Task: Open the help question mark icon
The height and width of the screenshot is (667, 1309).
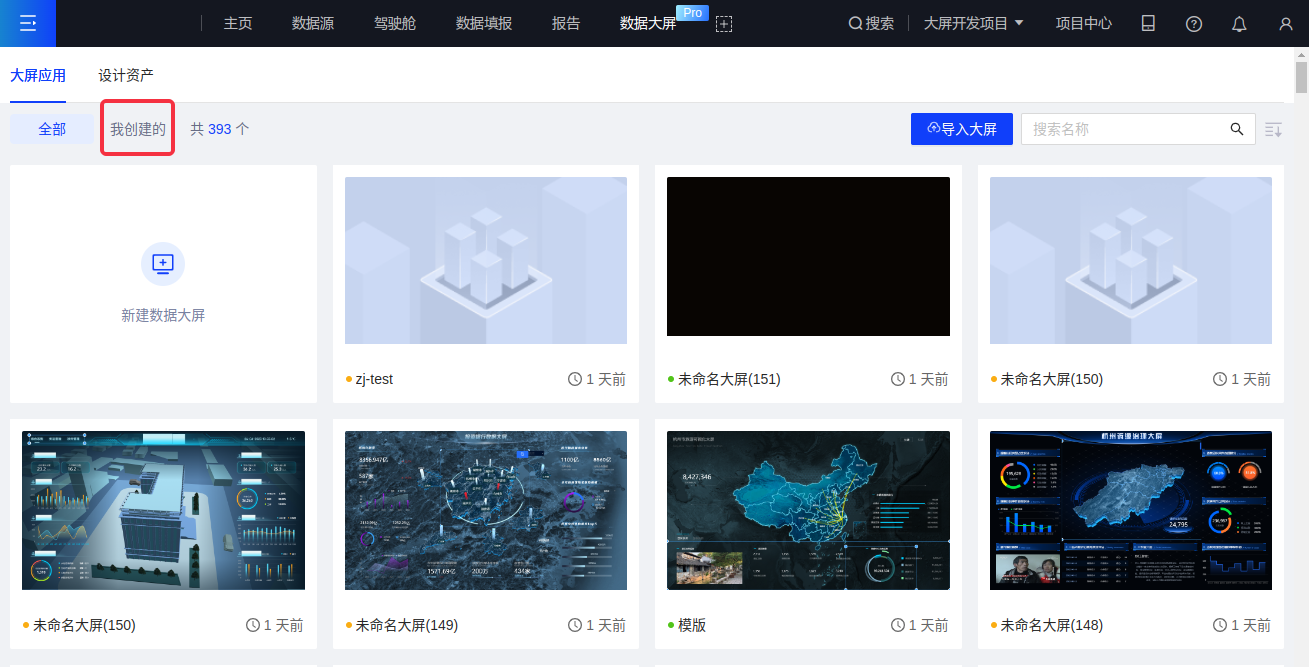Action: [x=1194, y=24]
